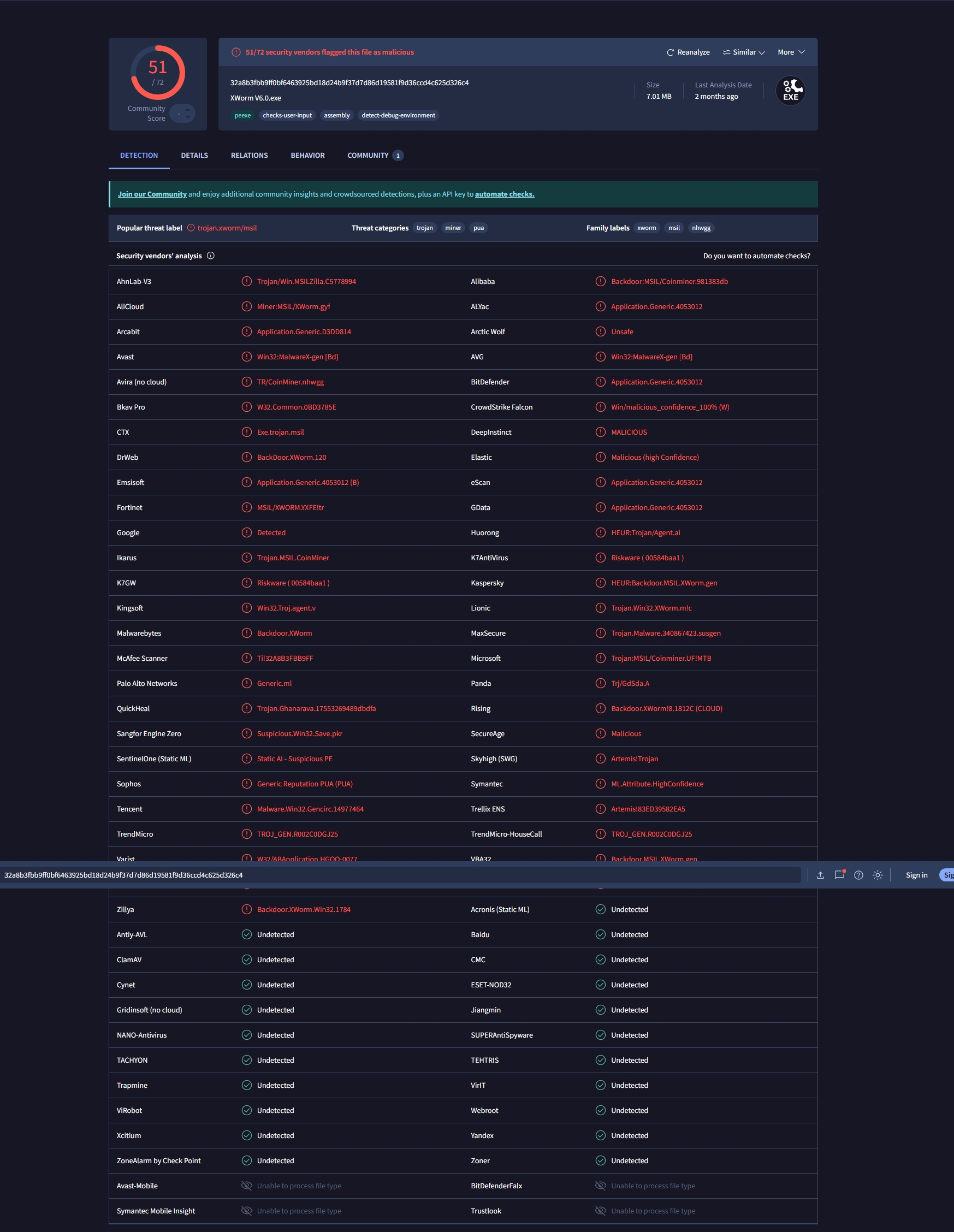Toggle the light/dark theme sun icon

878,875
